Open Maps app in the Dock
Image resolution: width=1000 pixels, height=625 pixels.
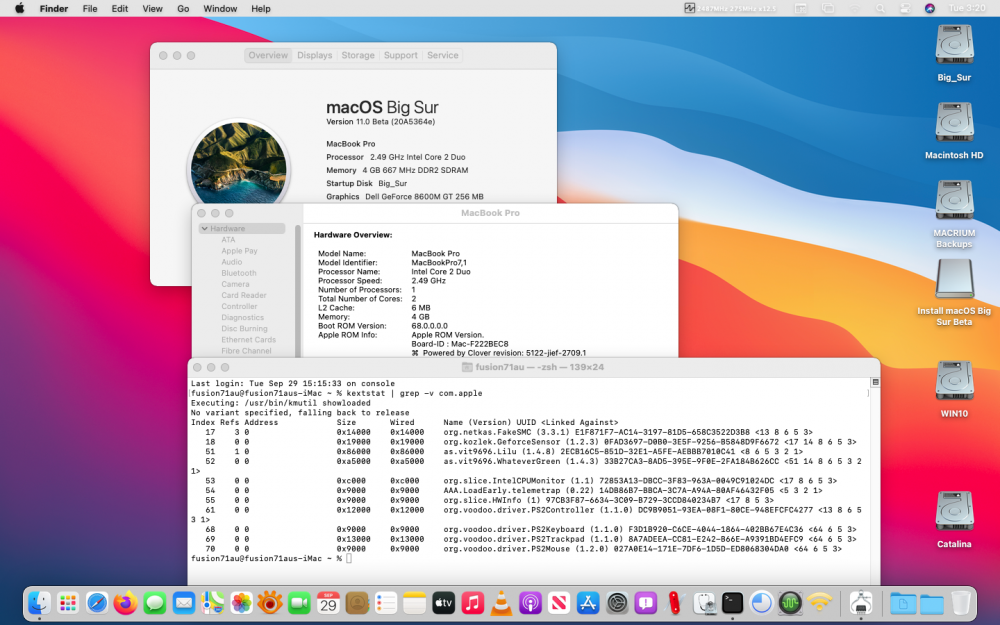212,603
